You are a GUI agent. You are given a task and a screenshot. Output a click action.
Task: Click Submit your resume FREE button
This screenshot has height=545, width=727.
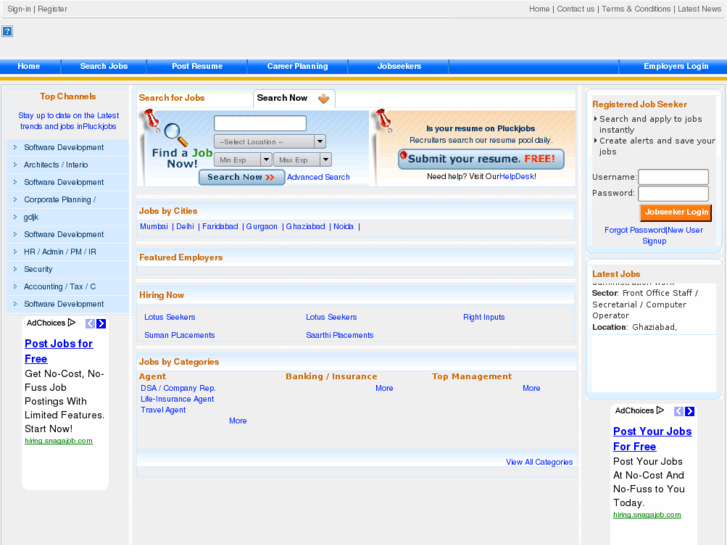(x=481, y=159)
